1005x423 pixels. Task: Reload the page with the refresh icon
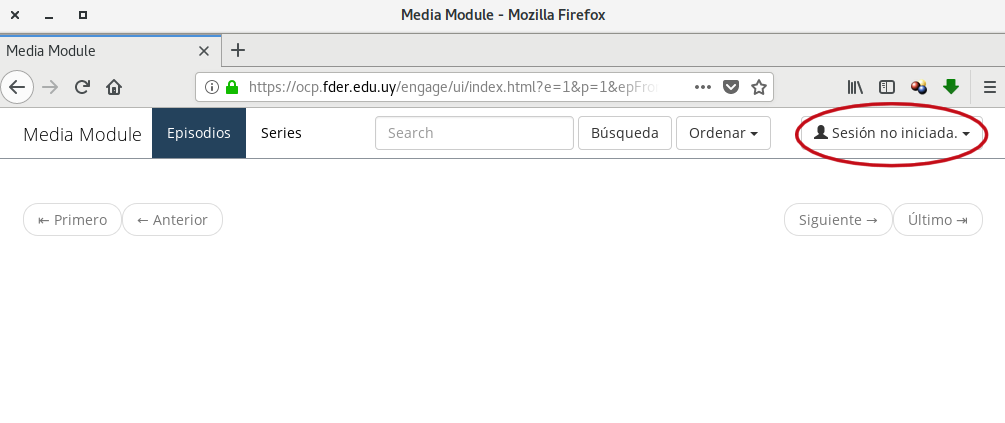tap(82, 87)
